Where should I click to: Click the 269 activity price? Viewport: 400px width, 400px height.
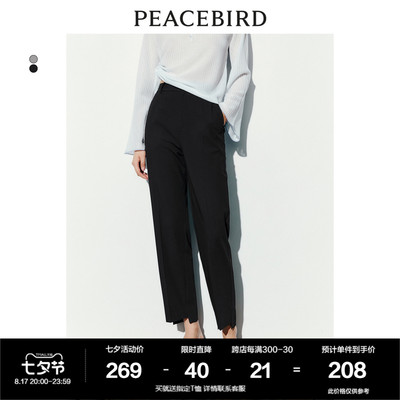tap(124, 371)
